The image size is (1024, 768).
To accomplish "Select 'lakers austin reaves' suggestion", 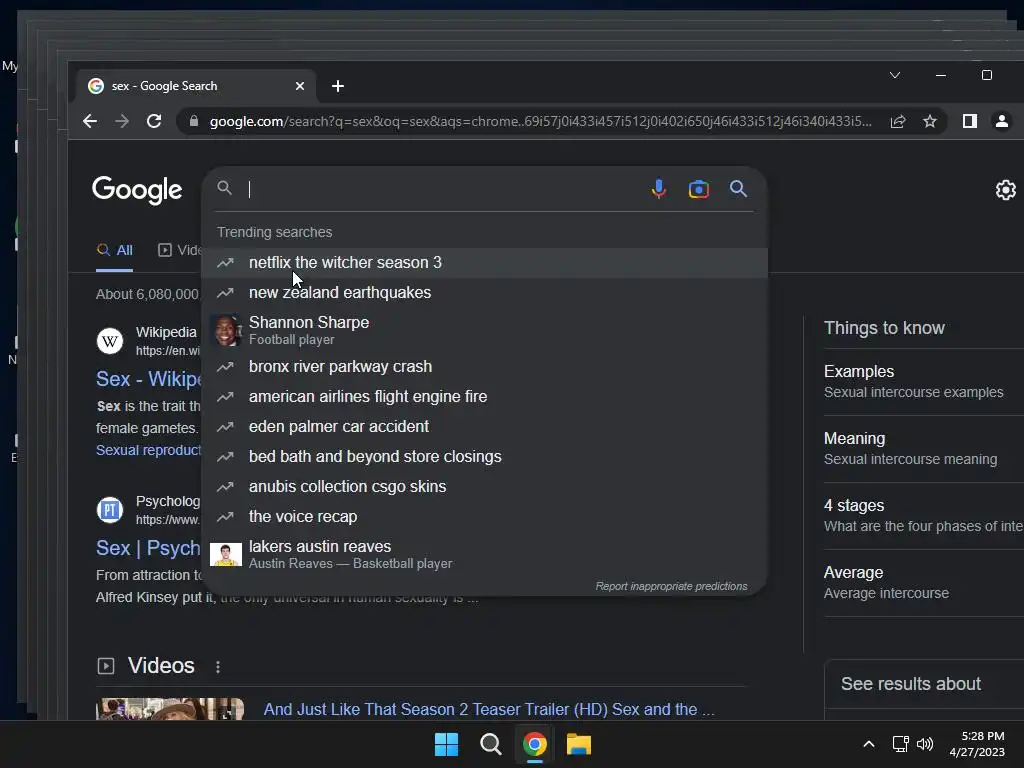I will click(x=485, y=554).
